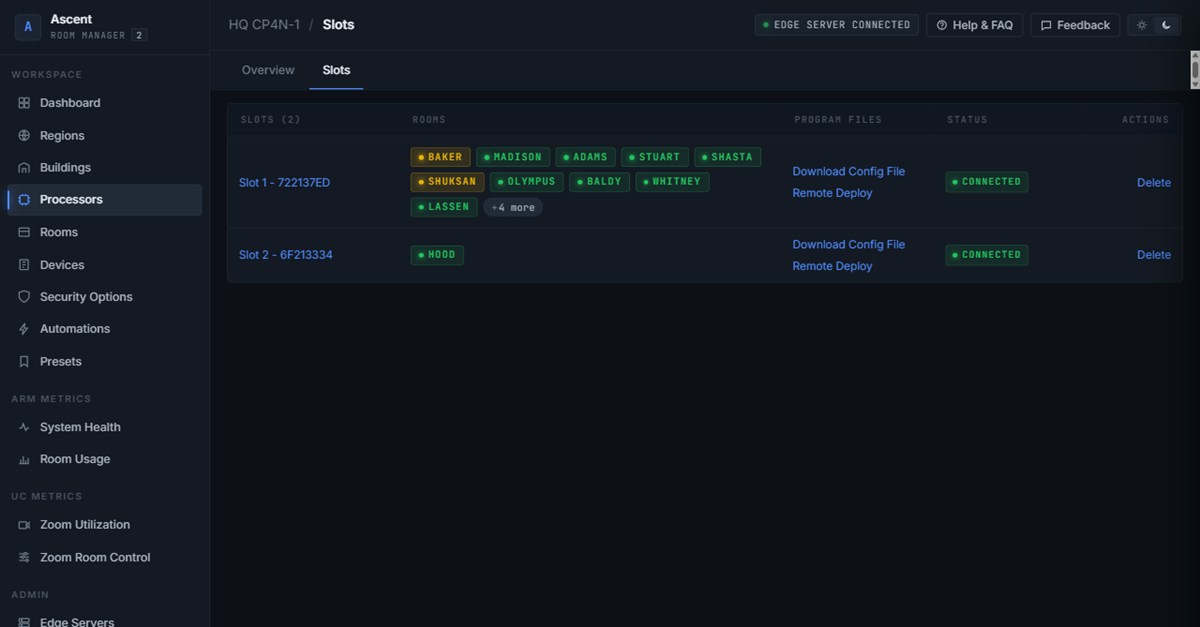Open Devices in the sidebar

[104, 264]
